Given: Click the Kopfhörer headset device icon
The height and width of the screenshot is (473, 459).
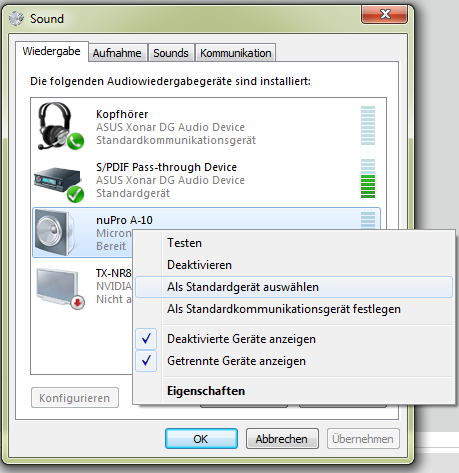Looking at the screenshot, I should click(x=60, y=126).
